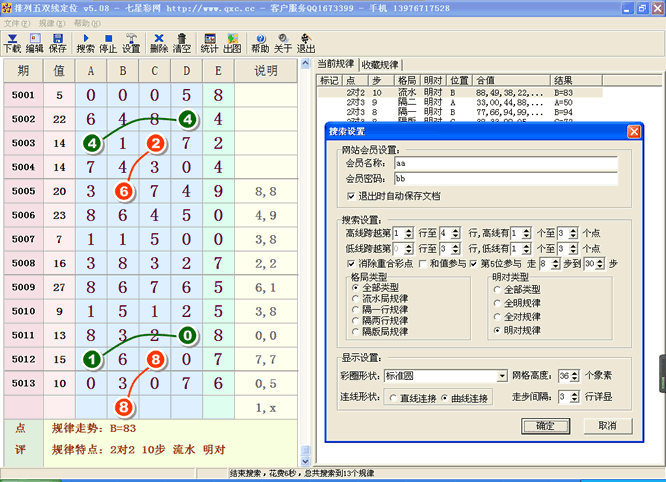Start search with 搜索 toolbar icon
The image size is (666, 482).
point(85,44)
